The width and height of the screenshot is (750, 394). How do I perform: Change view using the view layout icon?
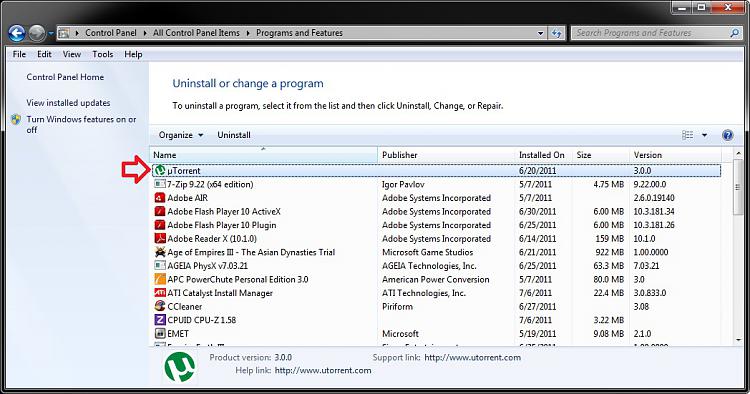[x=687, y=135]
